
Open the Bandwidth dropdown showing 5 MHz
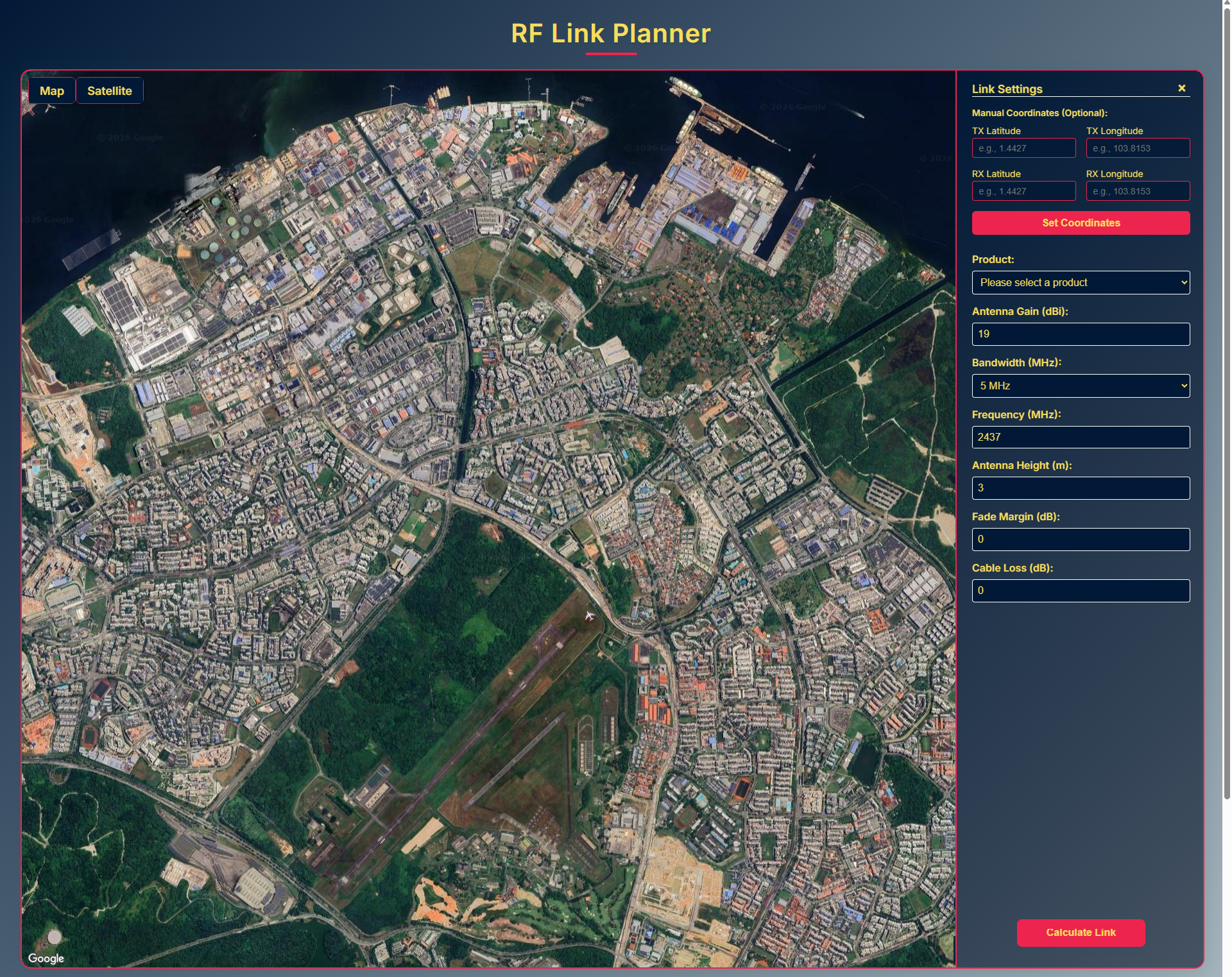coord(1081,386)
